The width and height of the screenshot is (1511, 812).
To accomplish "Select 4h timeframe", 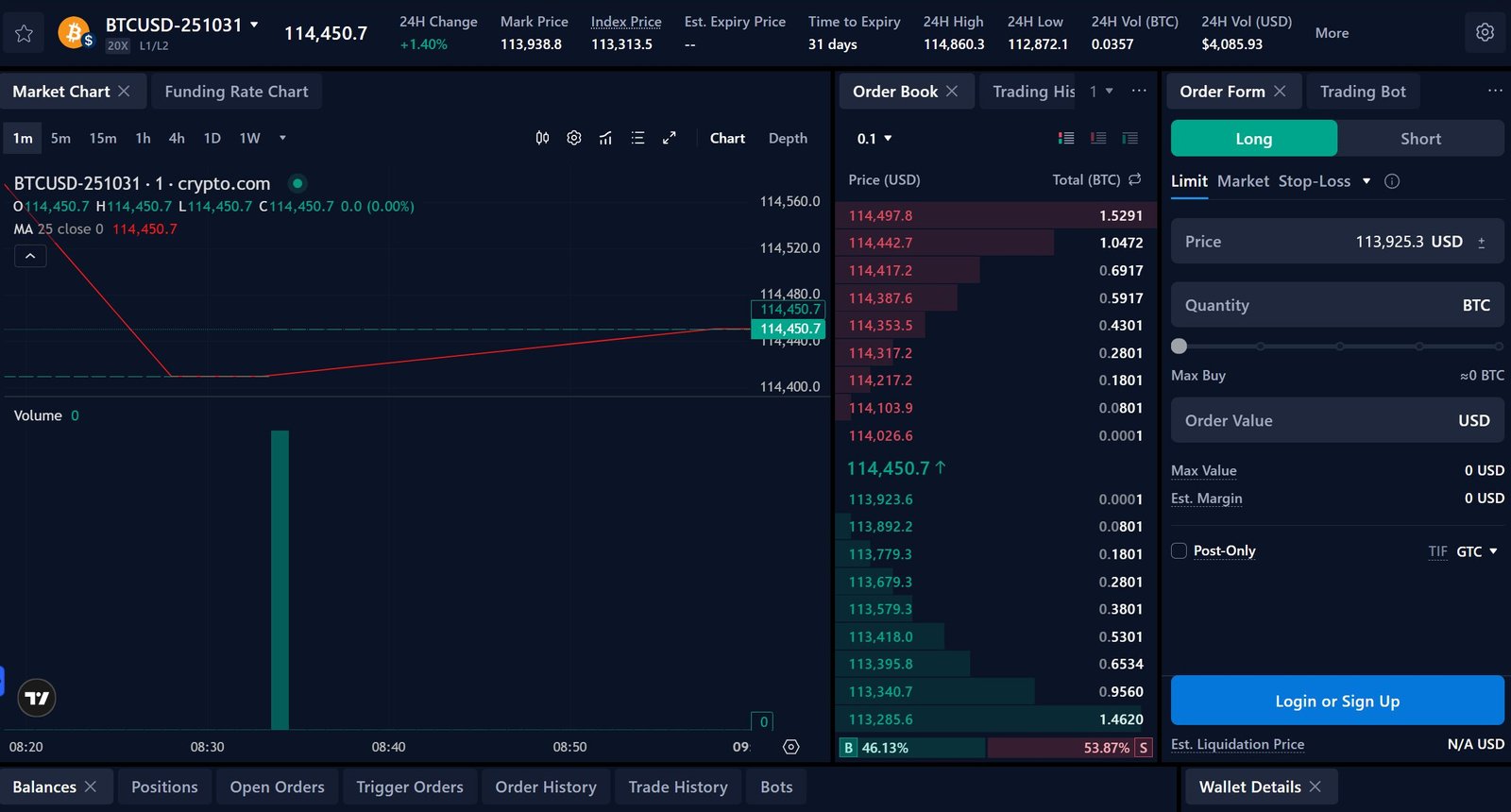I will [177, 138].
